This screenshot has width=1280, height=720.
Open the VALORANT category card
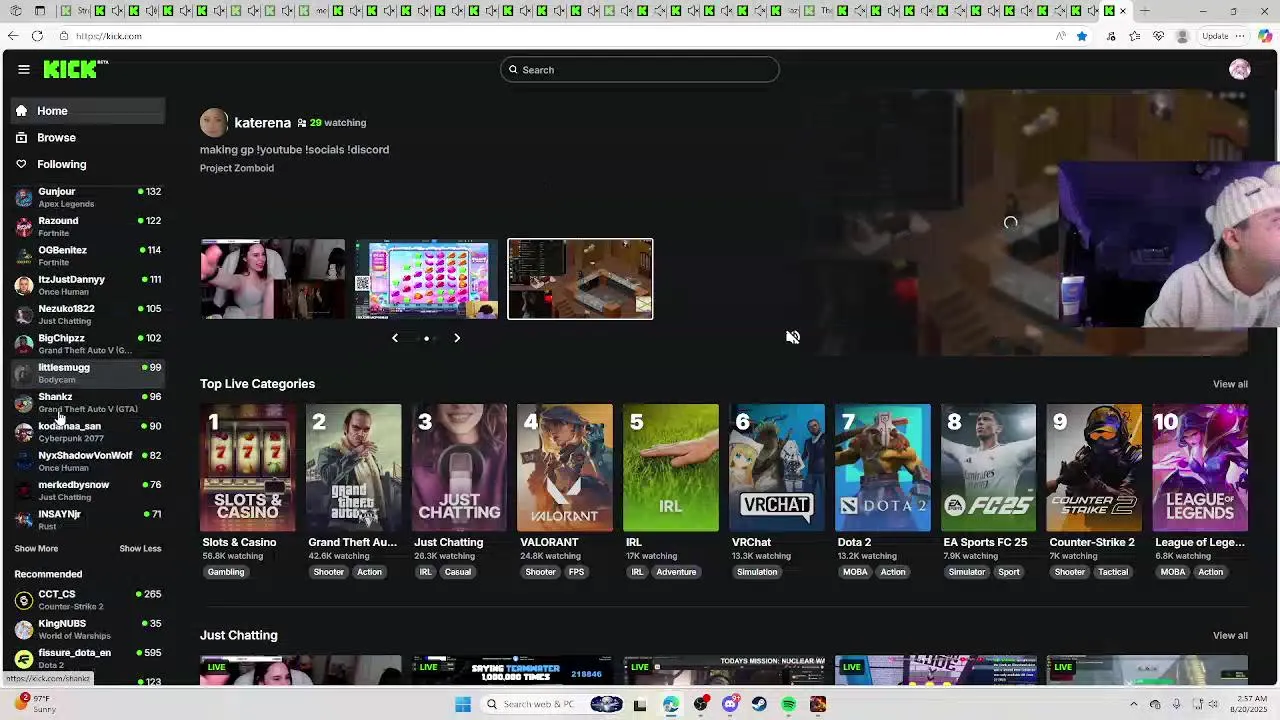565,467
